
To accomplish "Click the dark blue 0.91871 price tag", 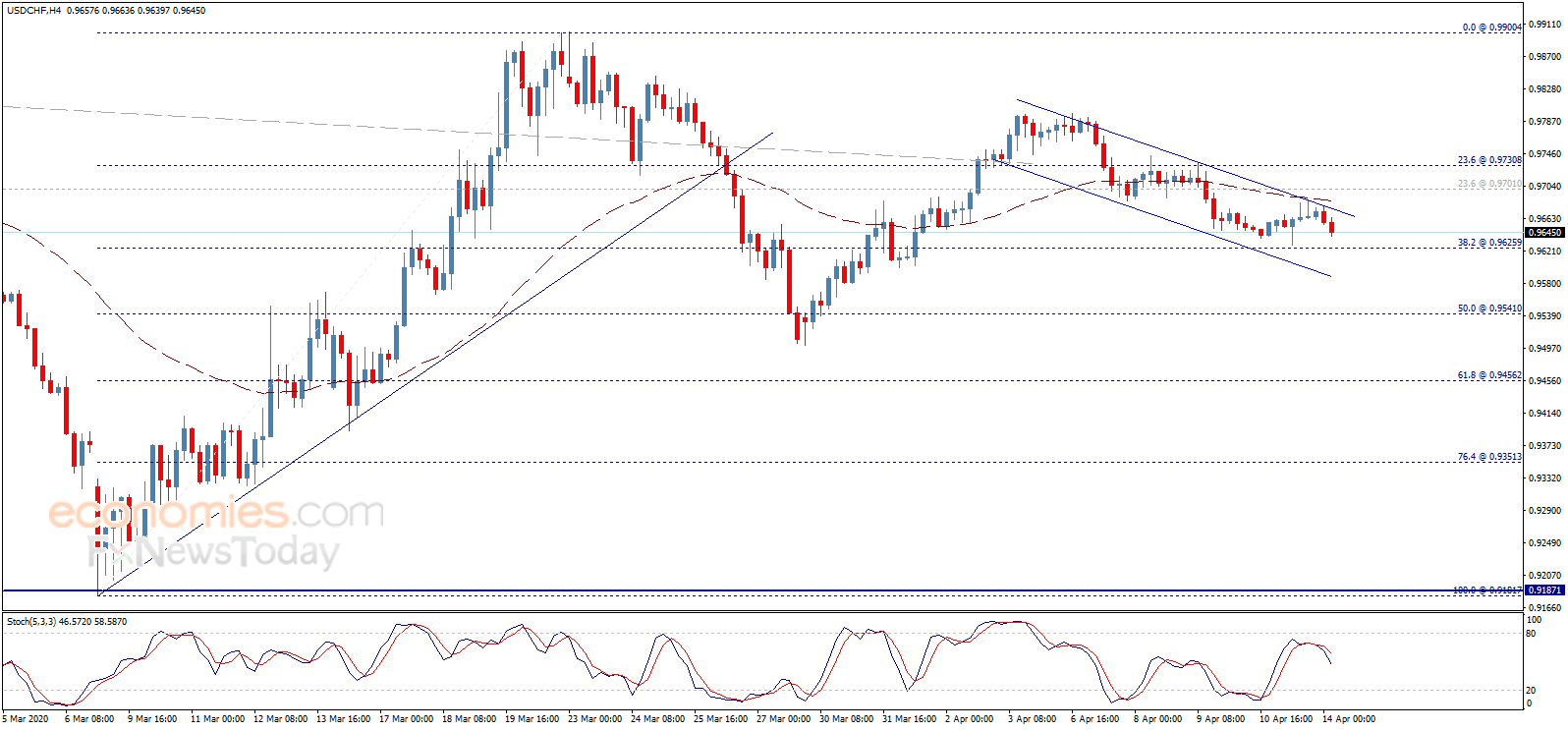I will (x=1543, y=590).
